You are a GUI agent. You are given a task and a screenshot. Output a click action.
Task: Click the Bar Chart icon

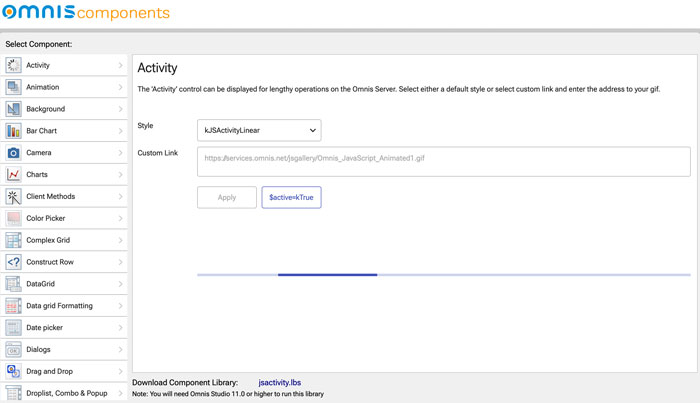[13, 131]
